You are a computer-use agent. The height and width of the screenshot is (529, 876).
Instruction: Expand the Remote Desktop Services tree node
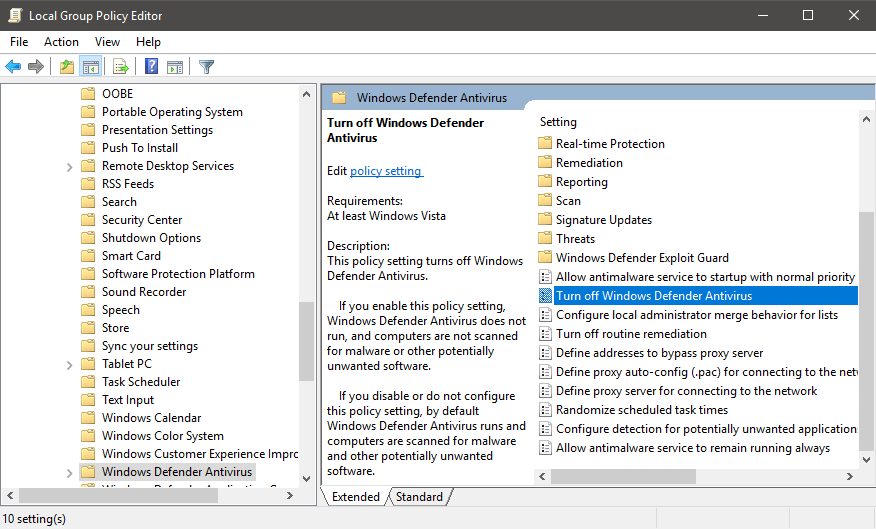pos(69,166)
